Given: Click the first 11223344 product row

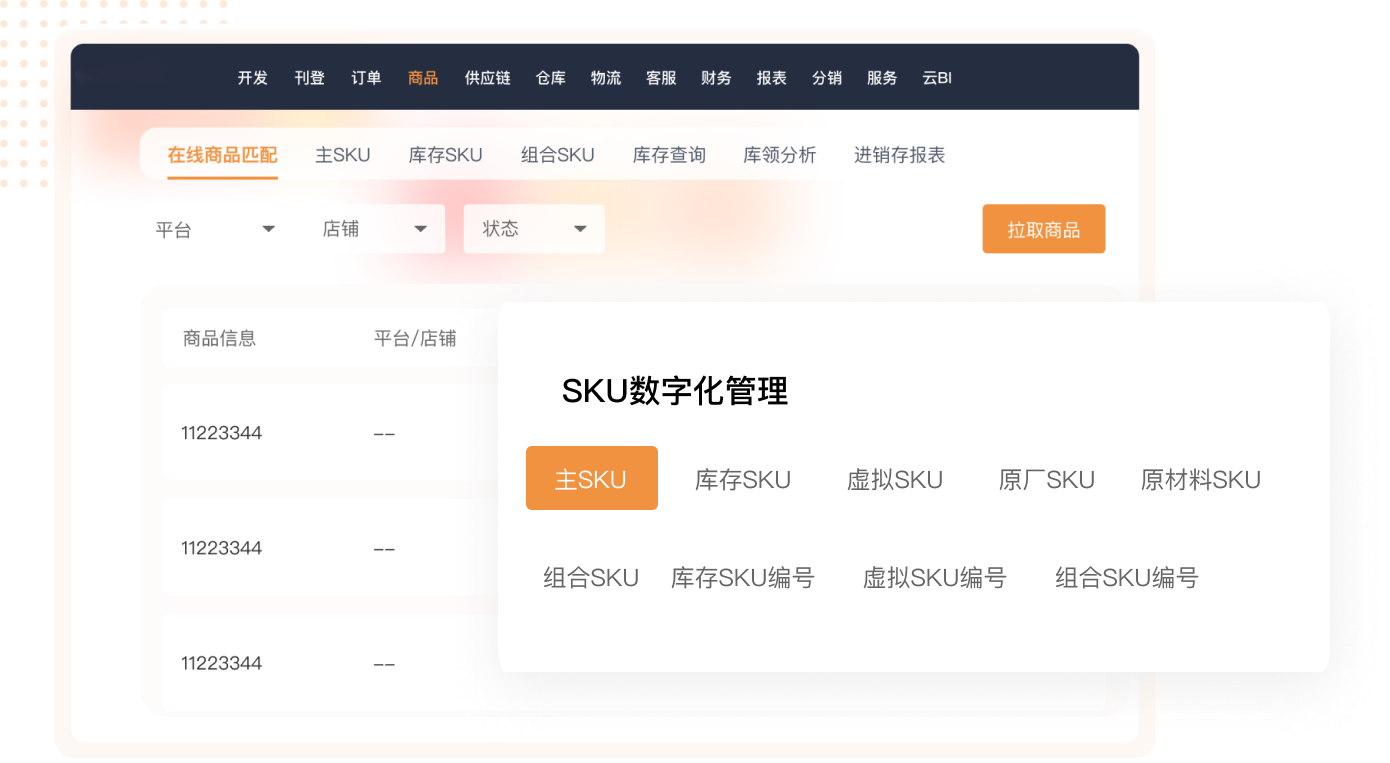Looking at the screenshot, I should tap(222, 433).
